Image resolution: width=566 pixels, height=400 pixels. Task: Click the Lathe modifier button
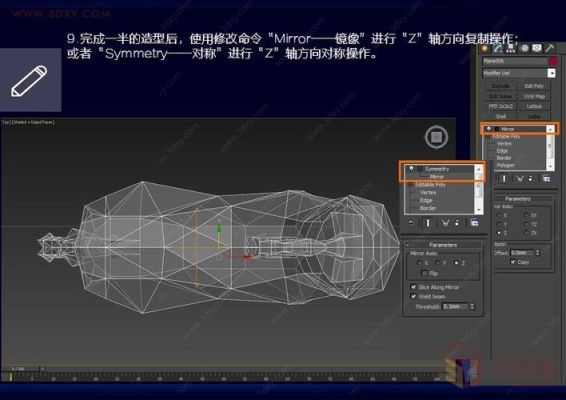point(534,116)
